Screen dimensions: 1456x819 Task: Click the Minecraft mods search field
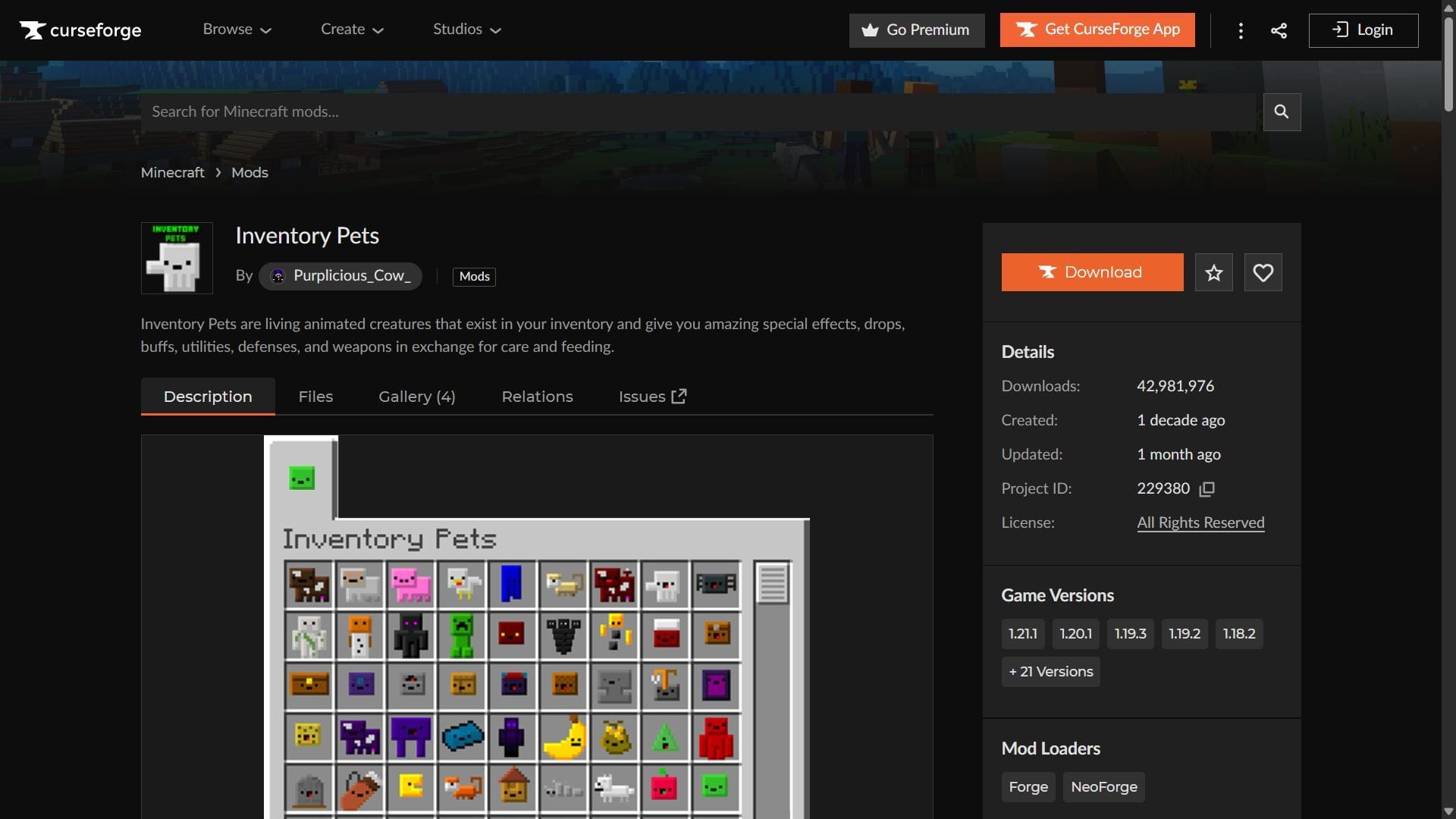[682, 111]
